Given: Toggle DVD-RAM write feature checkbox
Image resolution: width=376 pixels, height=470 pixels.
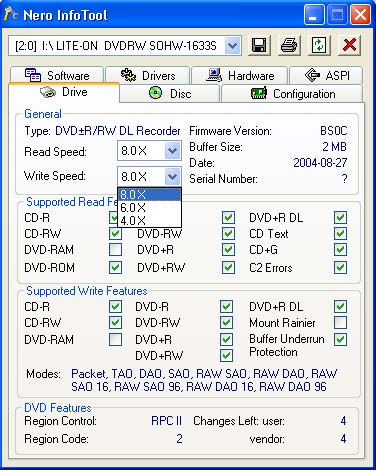Looking at the screenshot, I should coord(115,340).
